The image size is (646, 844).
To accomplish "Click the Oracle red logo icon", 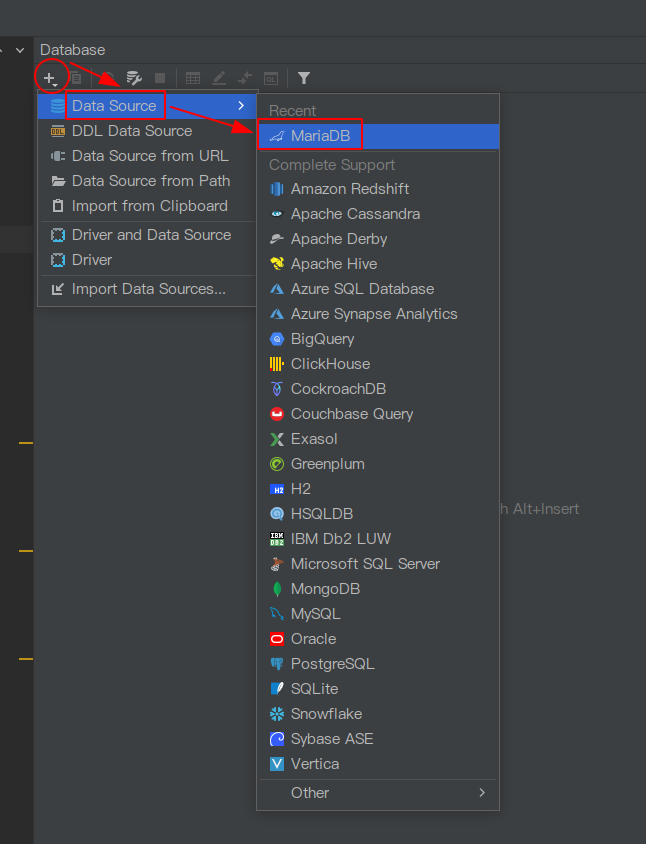I will click(277, 639).
